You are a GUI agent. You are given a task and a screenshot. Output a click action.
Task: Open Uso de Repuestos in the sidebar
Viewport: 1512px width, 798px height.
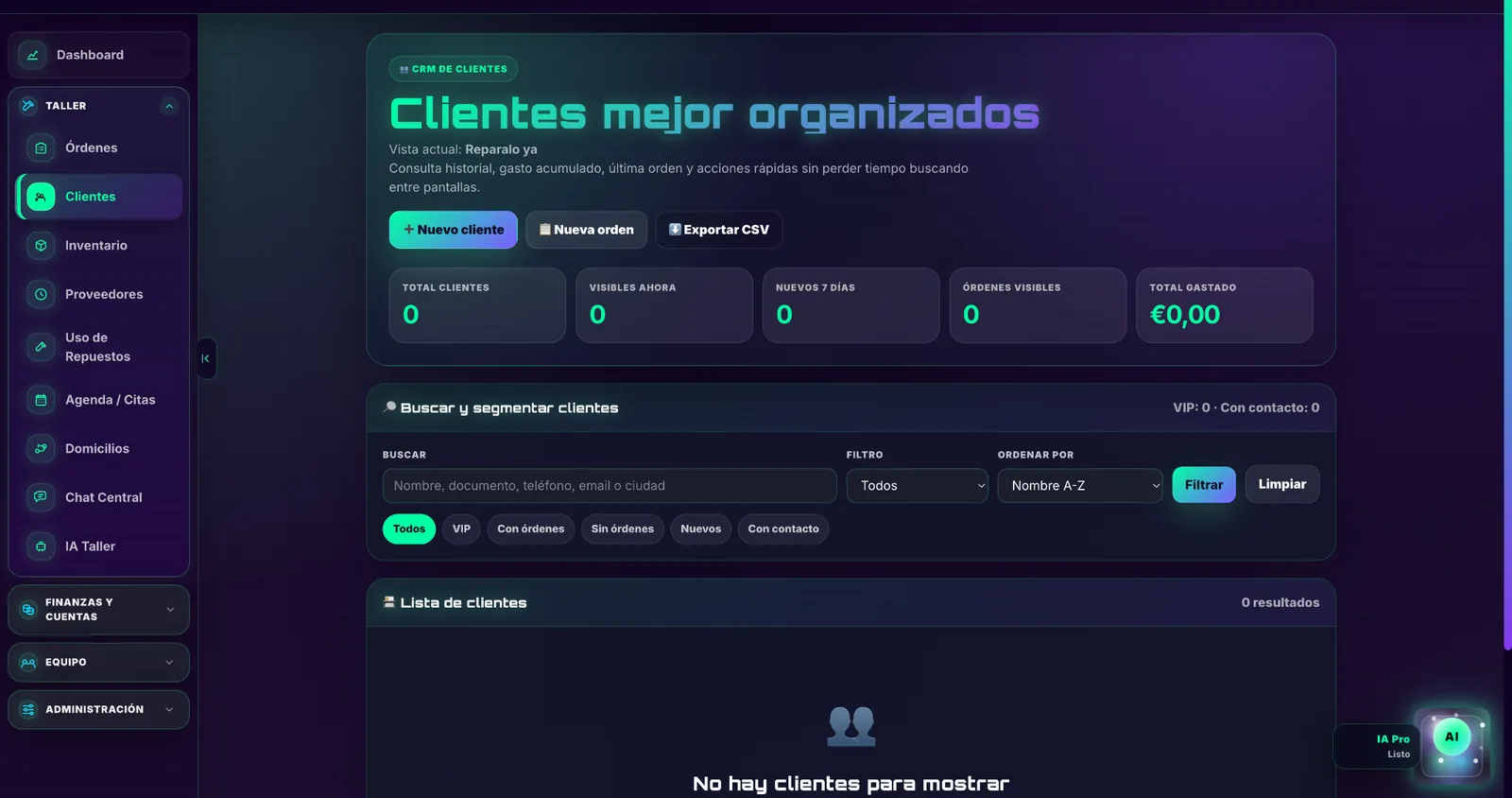[99, 347]
